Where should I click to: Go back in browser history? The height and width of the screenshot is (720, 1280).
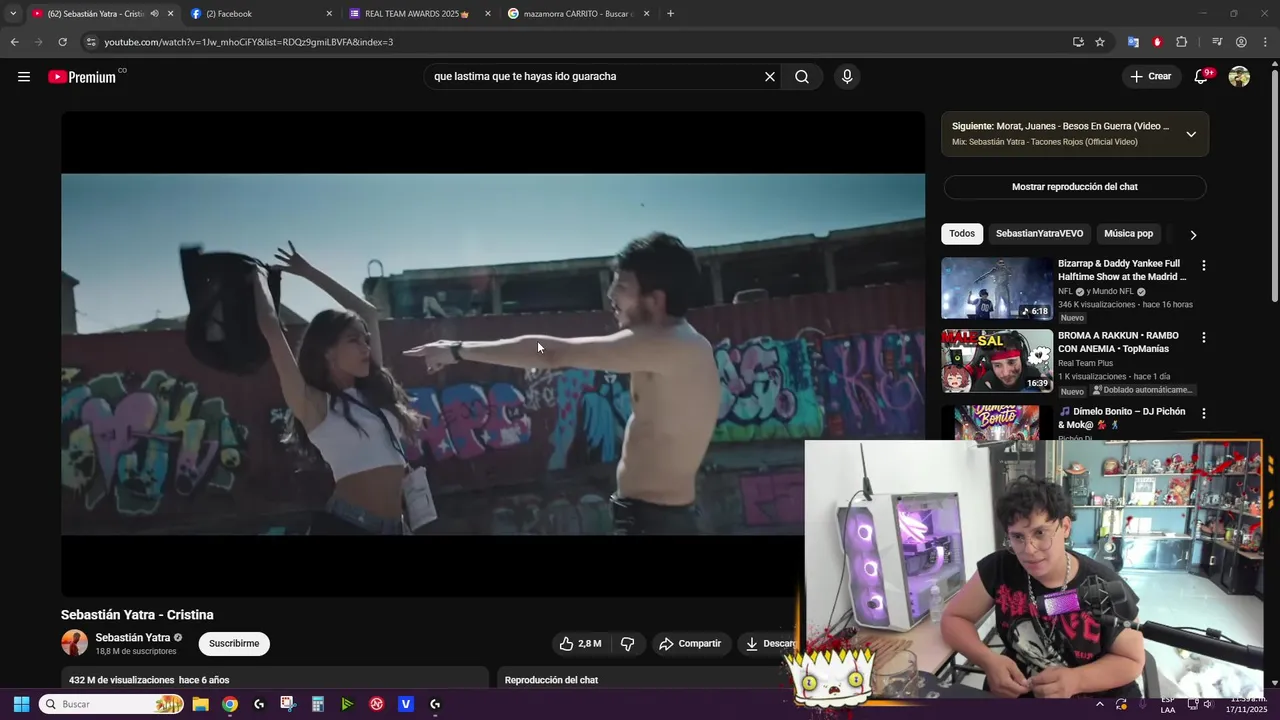[x=14, y=42]
